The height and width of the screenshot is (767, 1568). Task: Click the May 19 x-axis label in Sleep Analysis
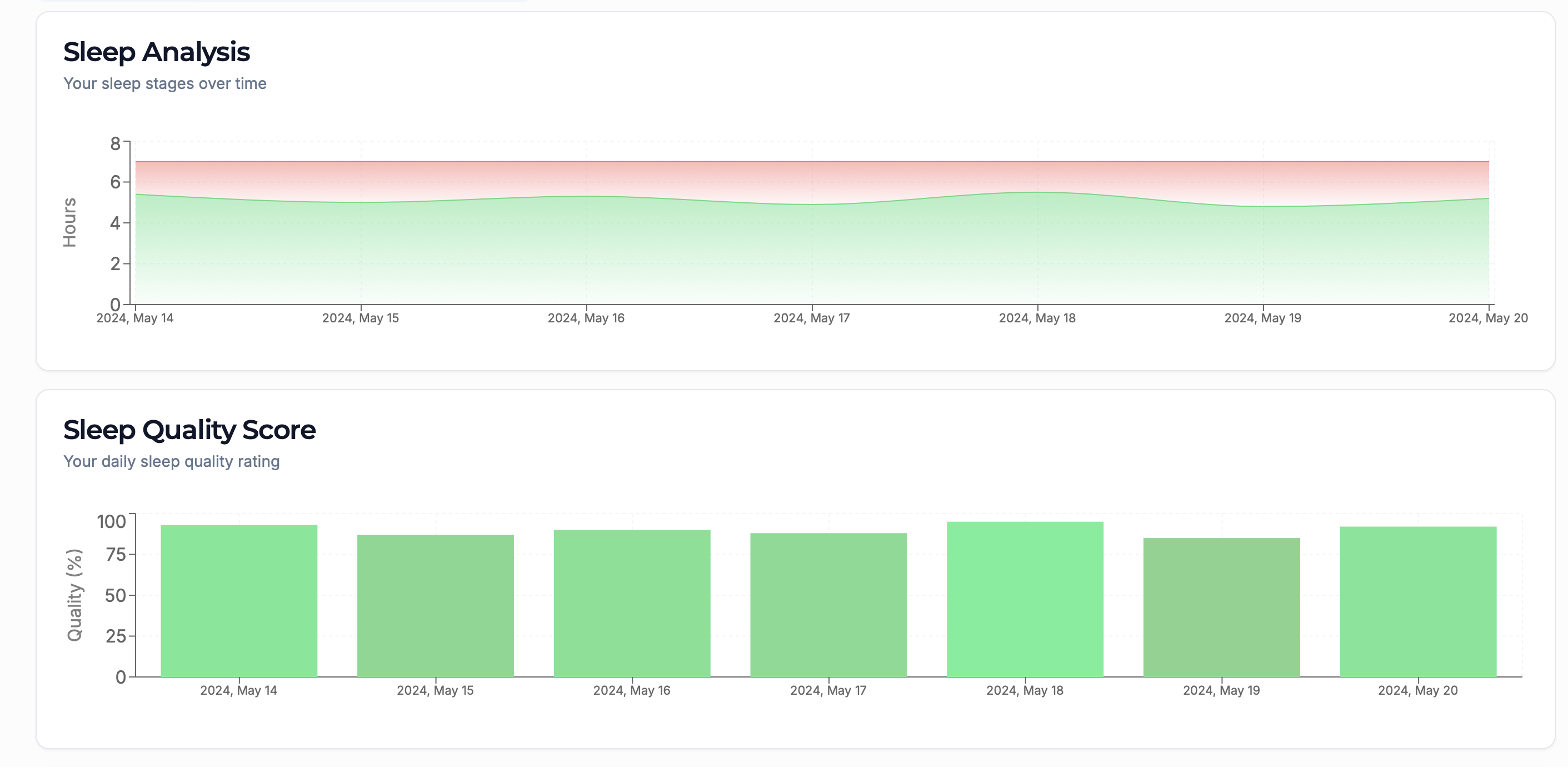point(1262,318)
